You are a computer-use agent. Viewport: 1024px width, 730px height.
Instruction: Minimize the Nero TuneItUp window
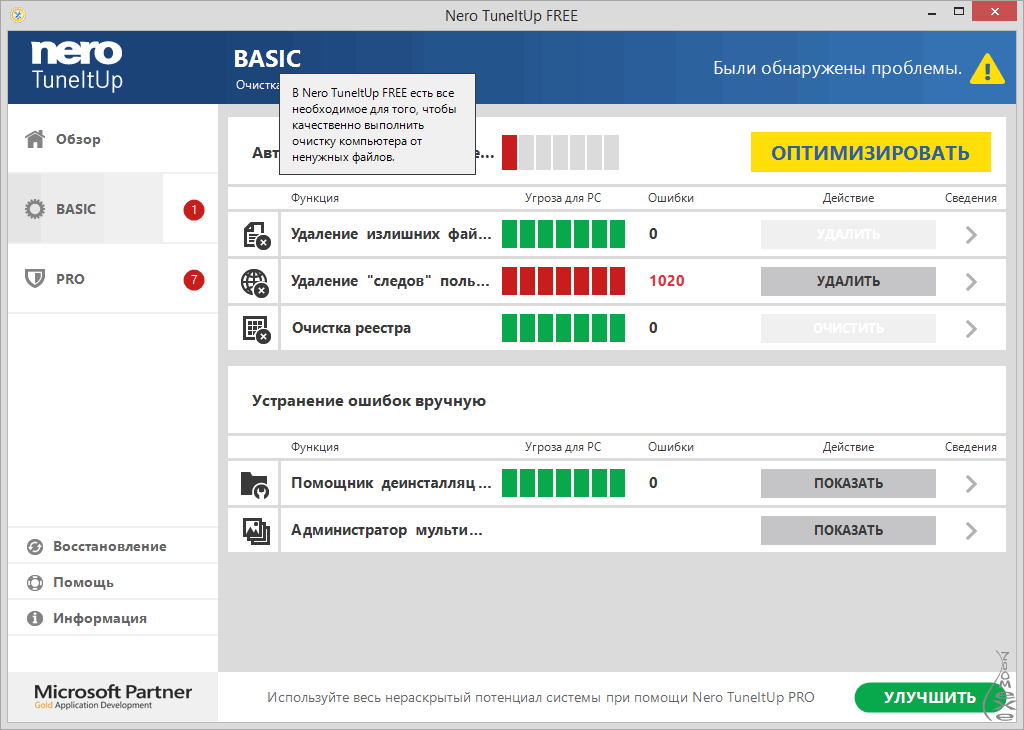tap(932, 12)
